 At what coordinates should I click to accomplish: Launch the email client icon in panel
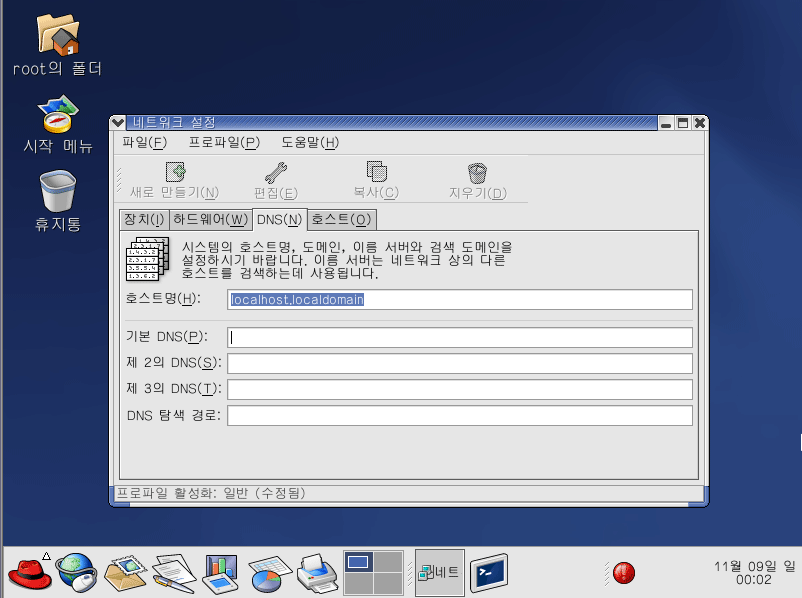click(125, 573)
